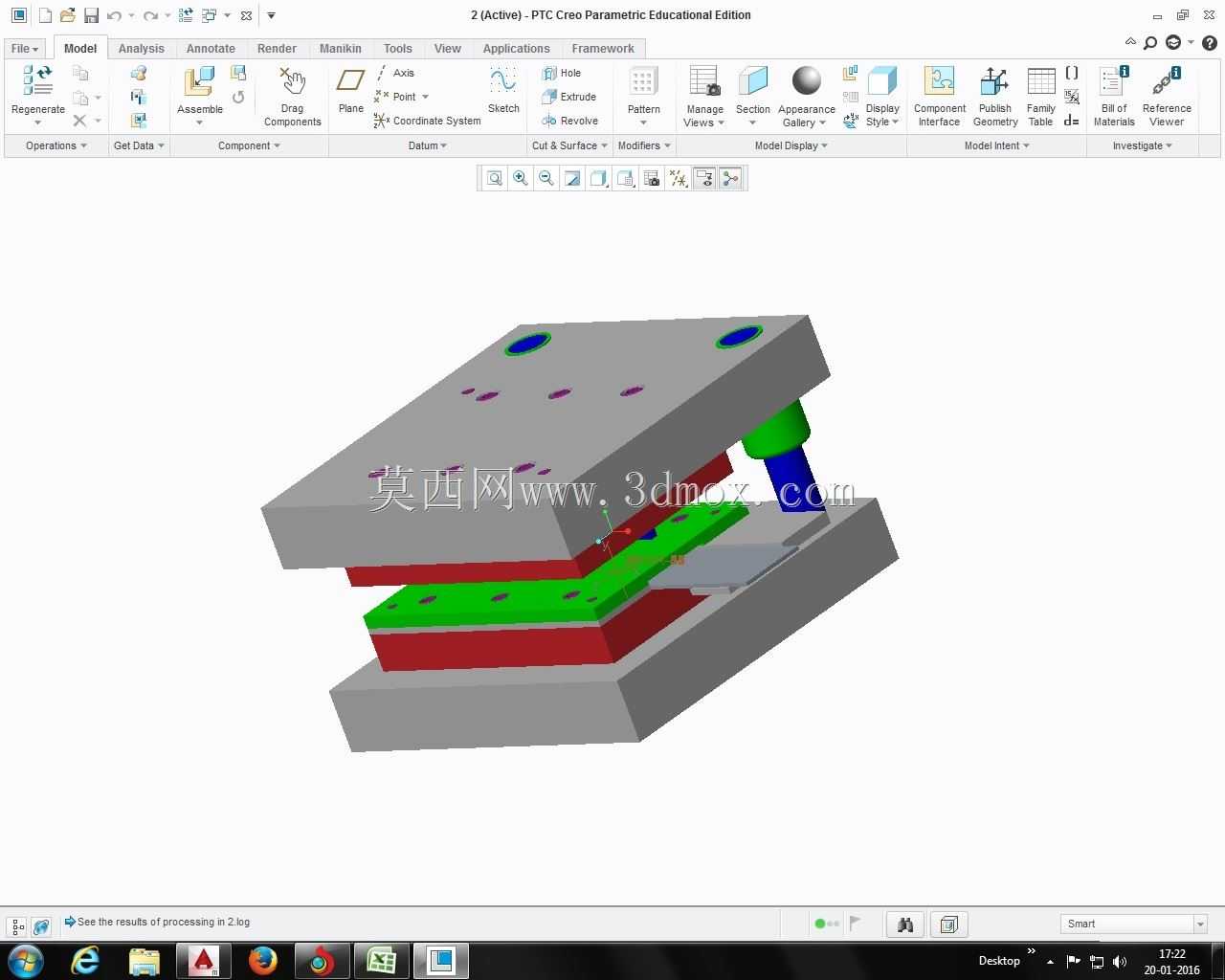
Task: Click the Saved Orientations icon in graphics toolbar
Action: click(x=625, y=178)
